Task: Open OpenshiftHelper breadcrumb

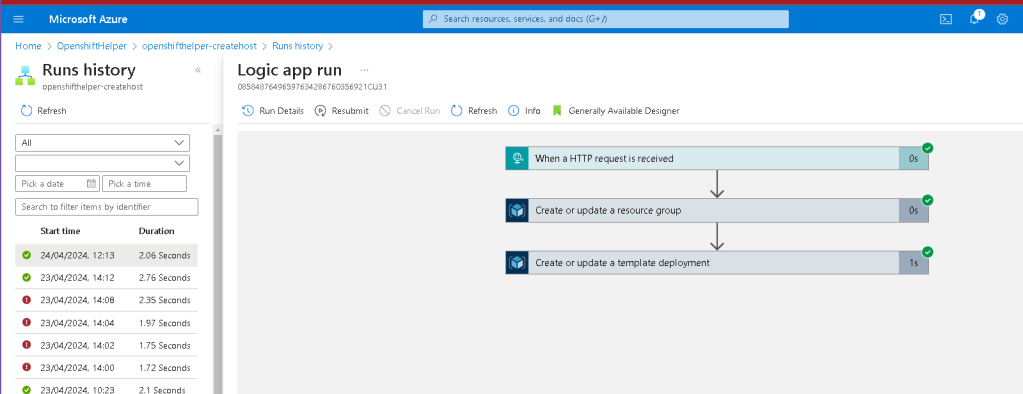Action: tap(91, 46)
